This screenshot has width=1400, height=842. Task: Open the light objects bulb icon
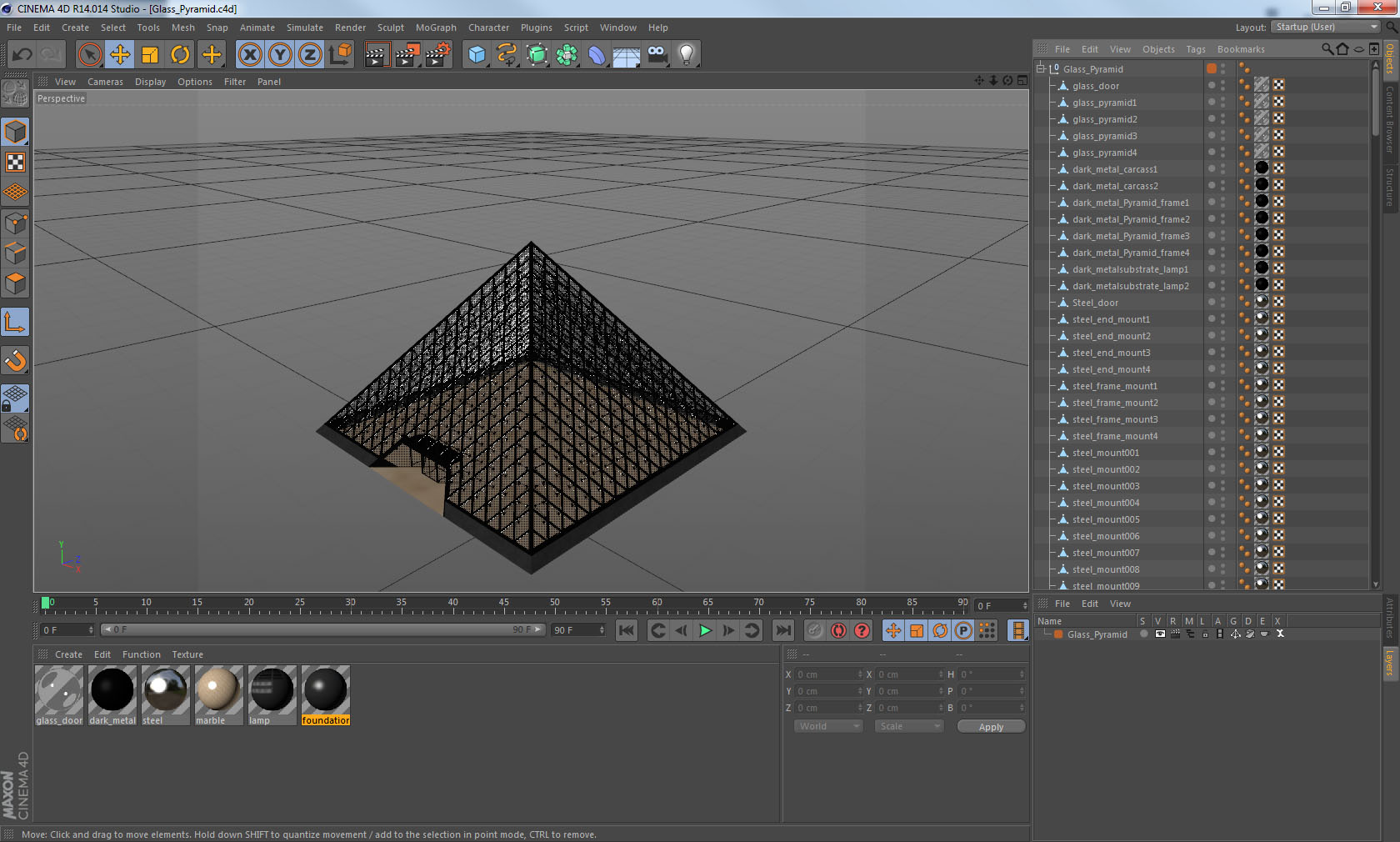[x=687, y=55]
